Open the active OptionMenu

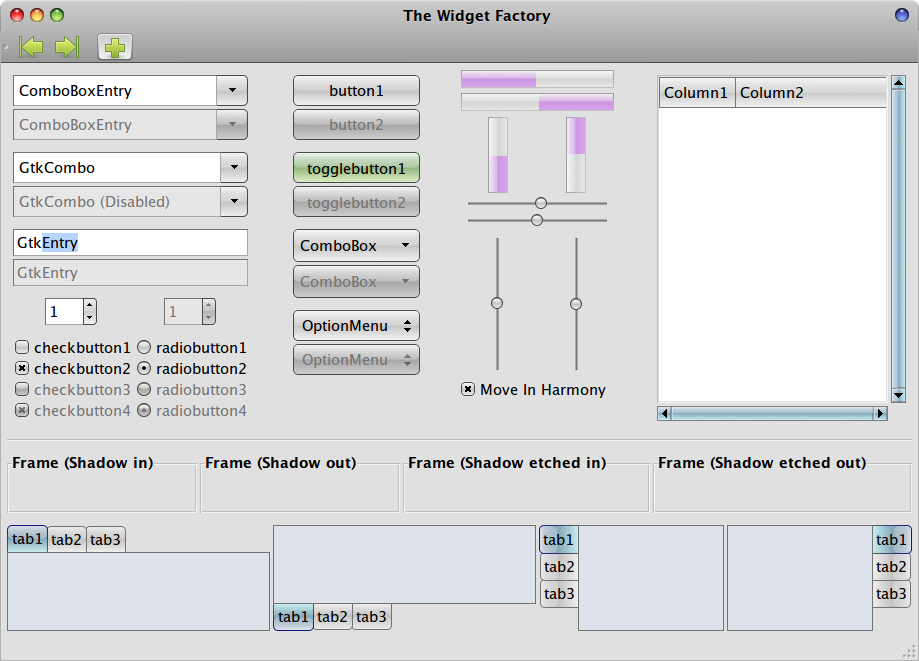click(x=356, y=326)
